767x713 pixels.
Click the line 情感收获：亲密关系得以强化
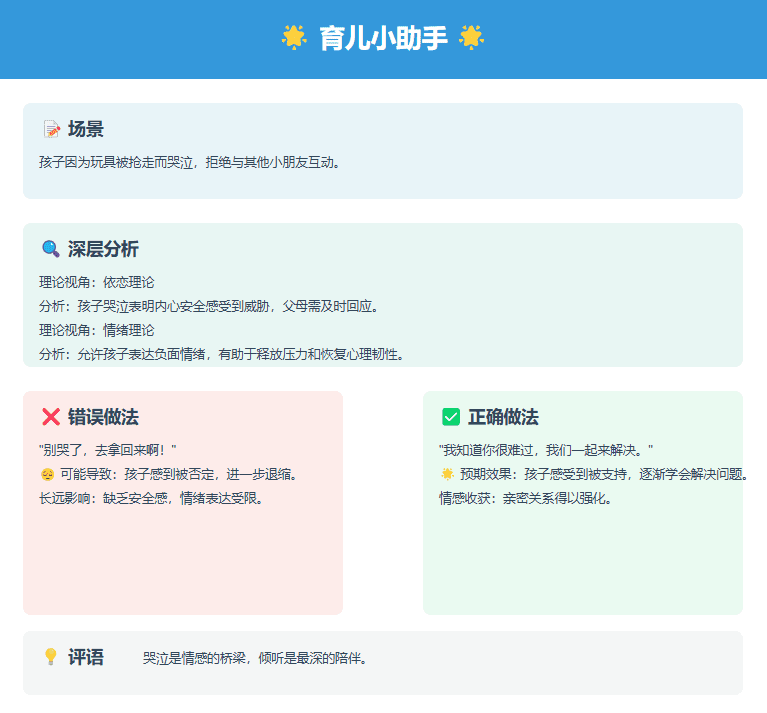point(525,498)
